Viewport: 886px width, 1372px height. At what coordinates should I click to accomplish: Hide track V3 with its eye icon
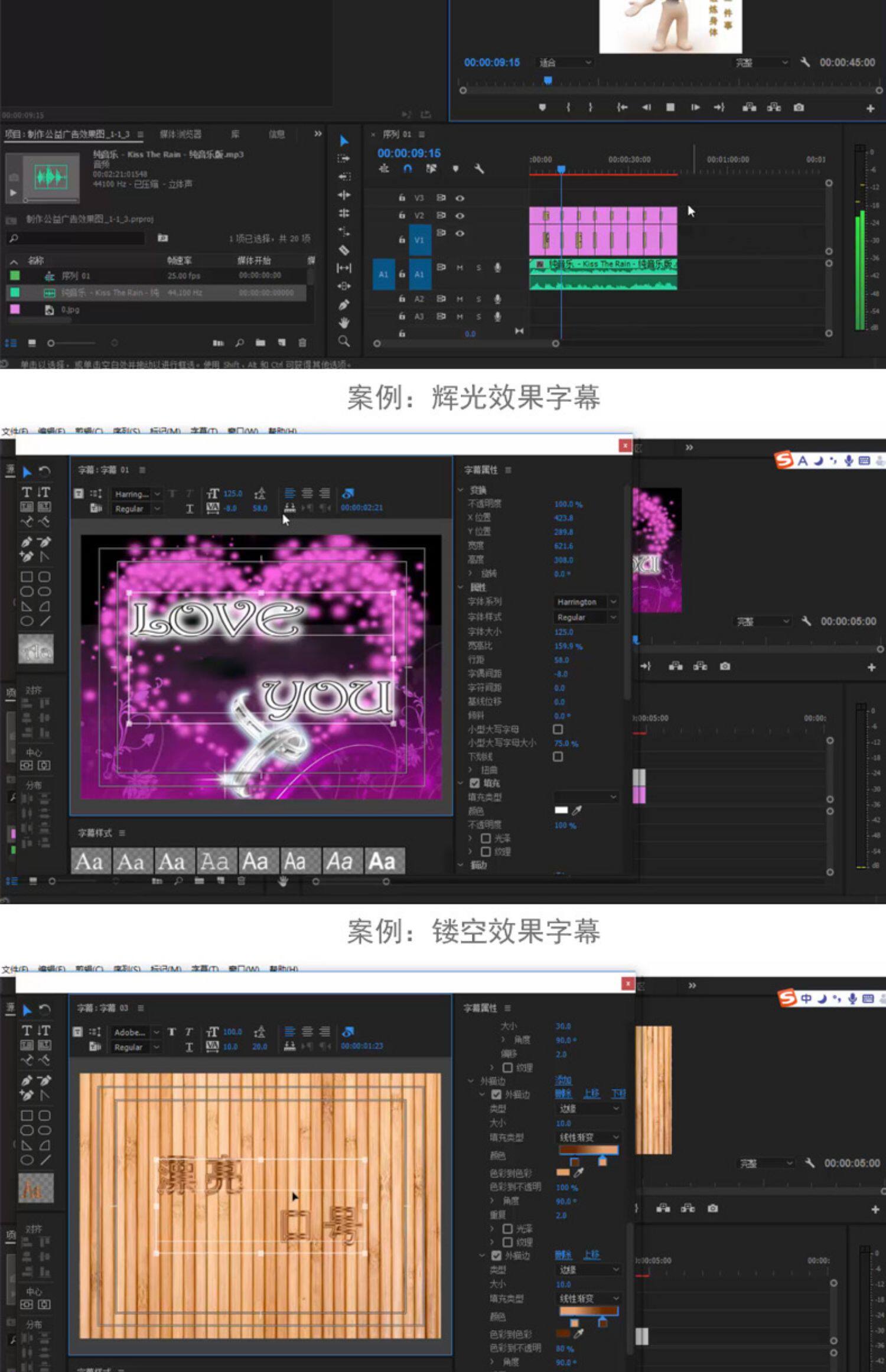460,198
